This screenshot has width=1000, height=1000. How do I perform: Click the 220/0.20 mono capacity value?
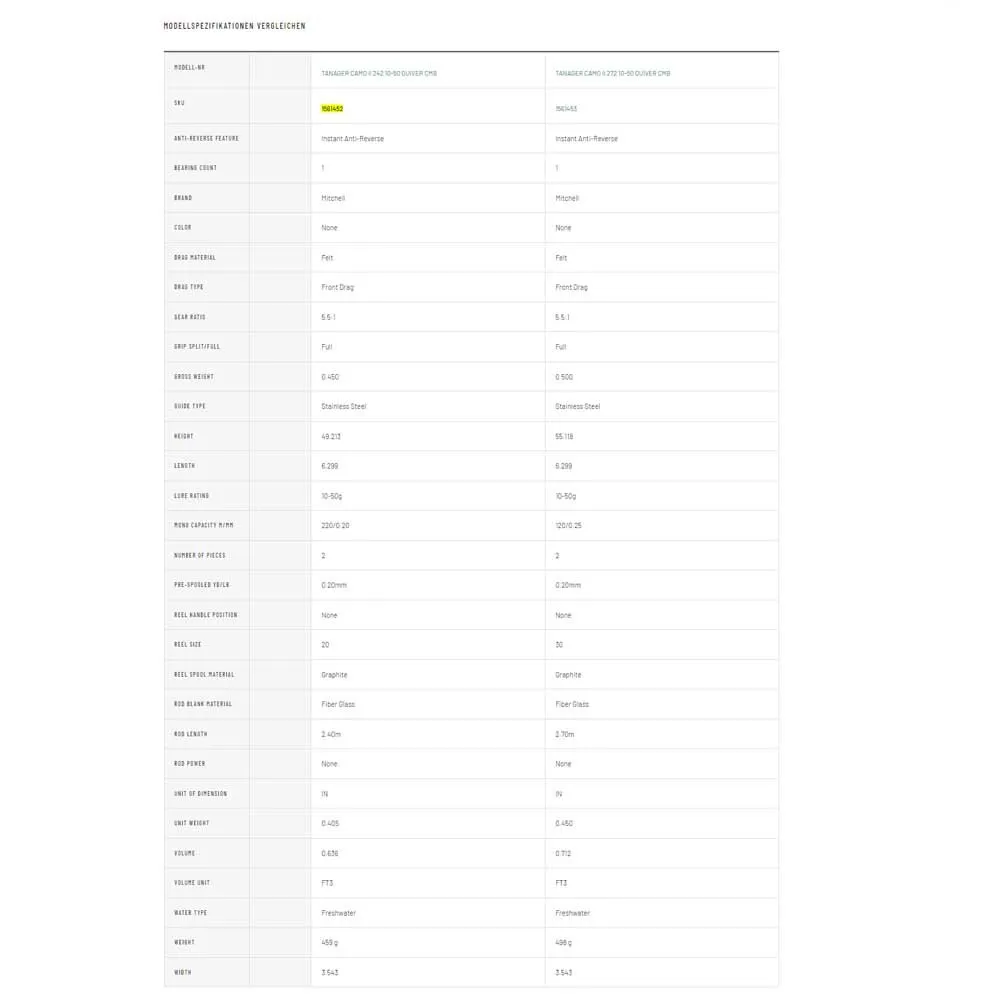336,525
